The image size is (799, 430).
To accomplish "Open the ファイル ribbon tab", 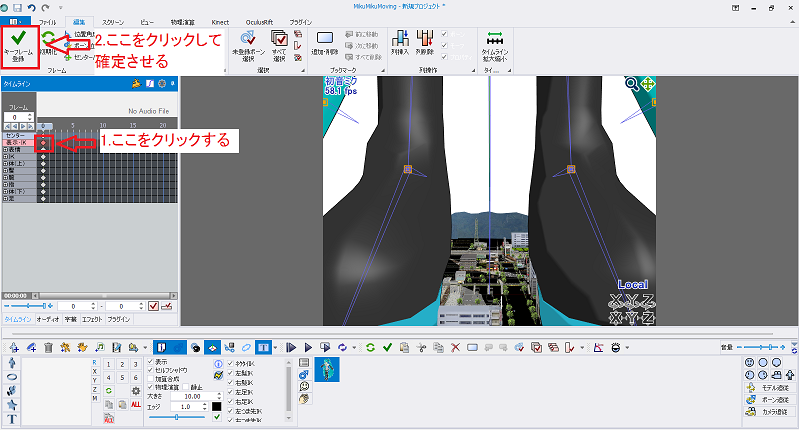I will pyautogui.click(x=47, y=22).
